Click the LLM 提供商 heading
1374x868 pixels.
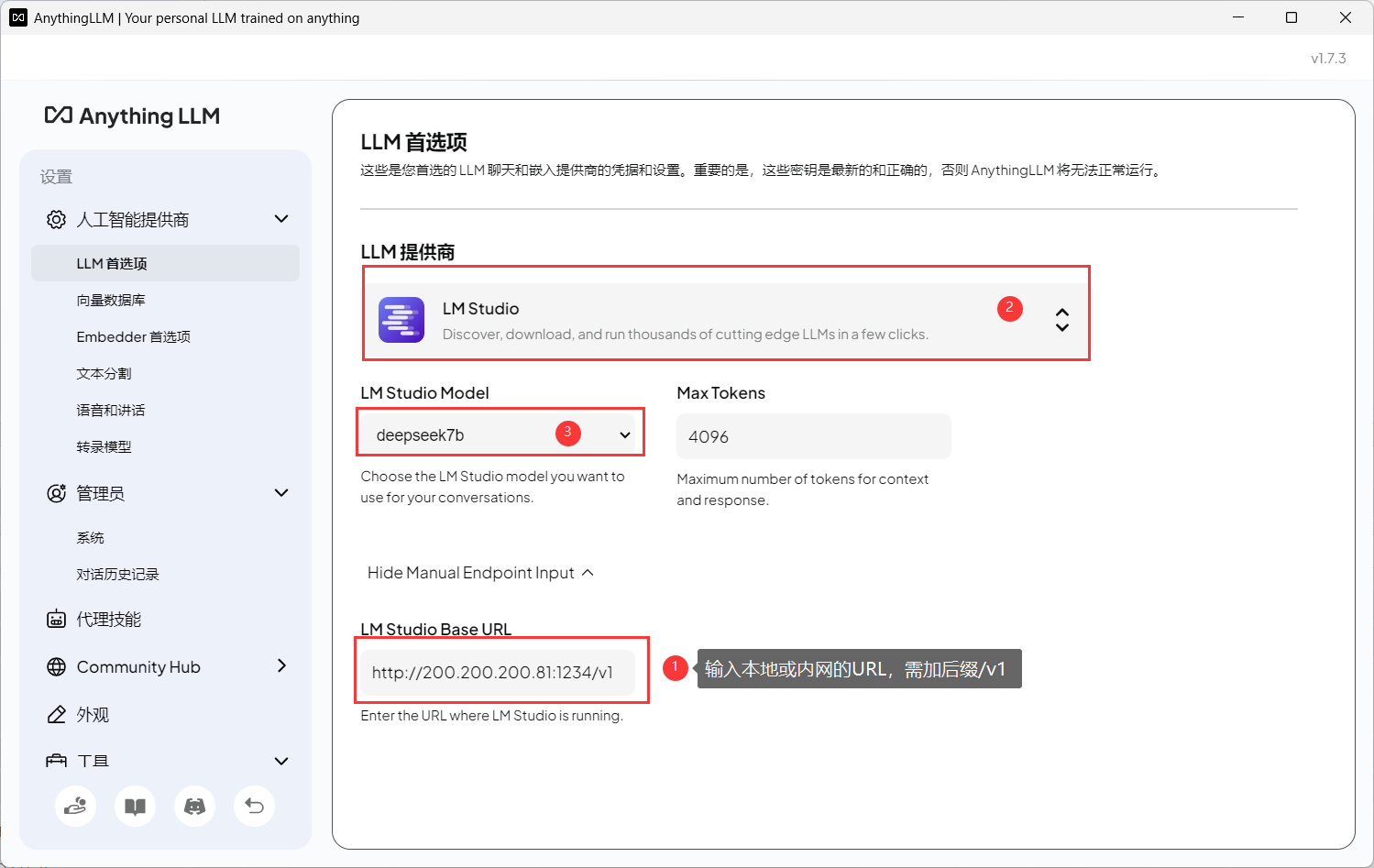point(408,252)
